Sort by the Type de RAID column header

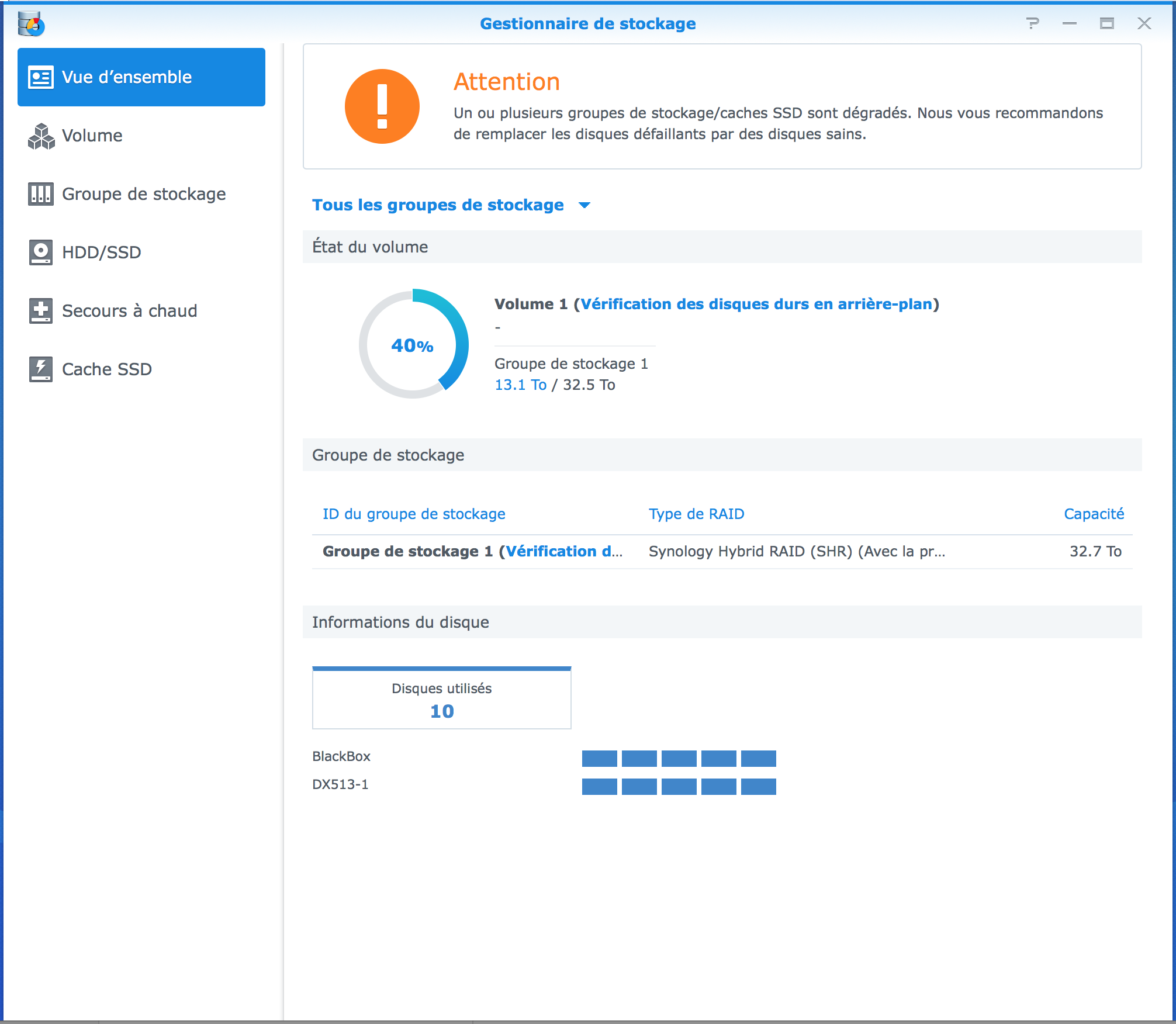[x=696, y=514]
